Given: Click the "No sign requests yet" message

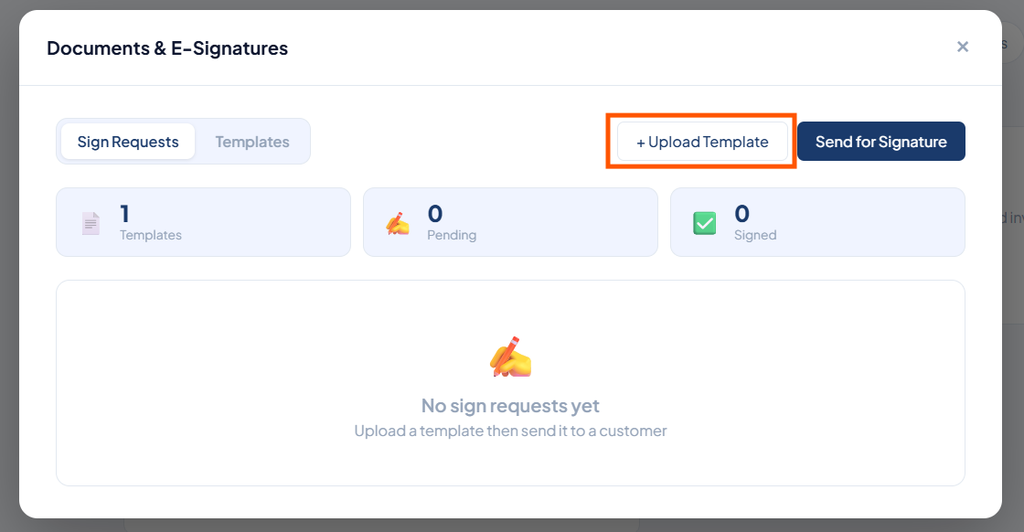Looking at the screenshot, I should coord(510,406).
